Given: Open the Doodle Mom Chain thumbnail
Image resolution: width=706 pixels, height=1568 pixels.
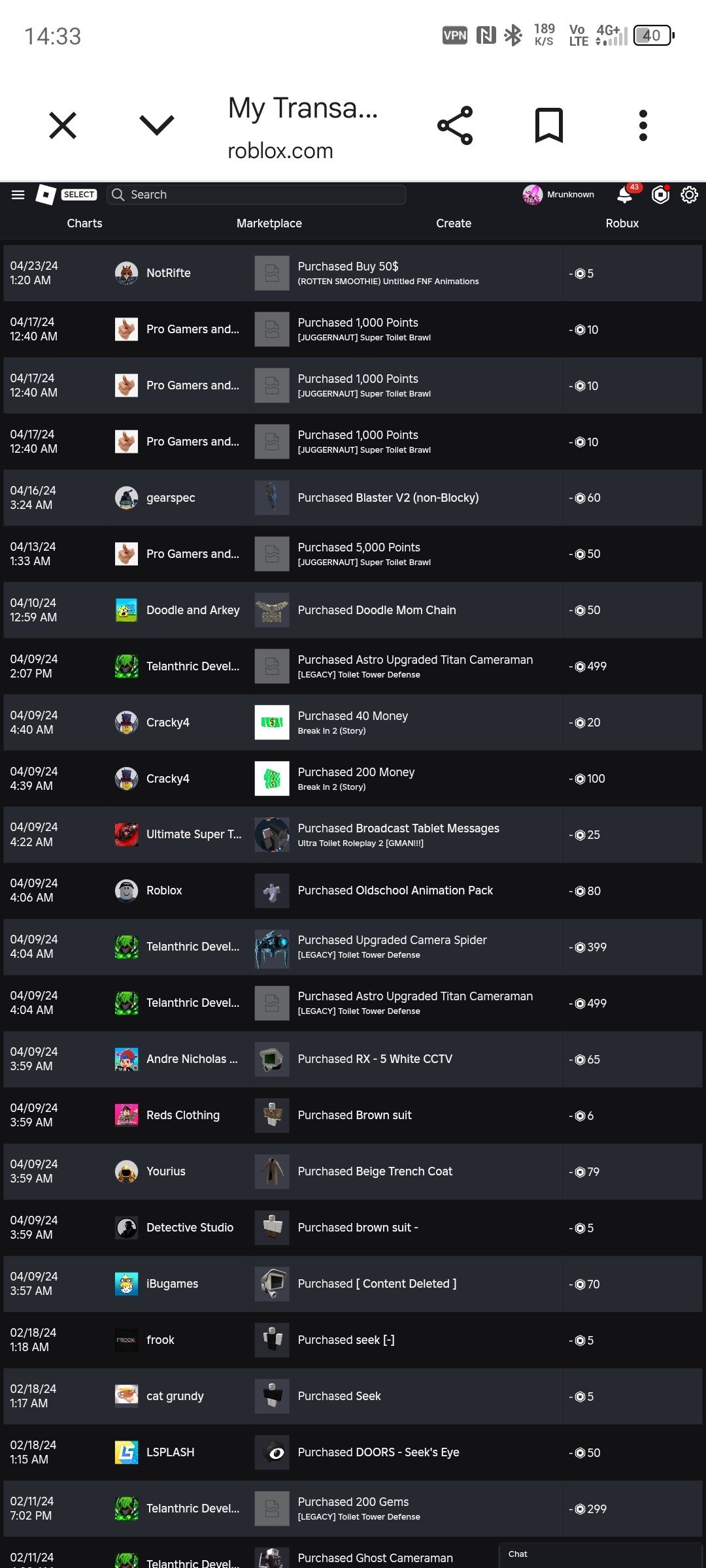Looking at the screenshot, I should click(272, 610).
